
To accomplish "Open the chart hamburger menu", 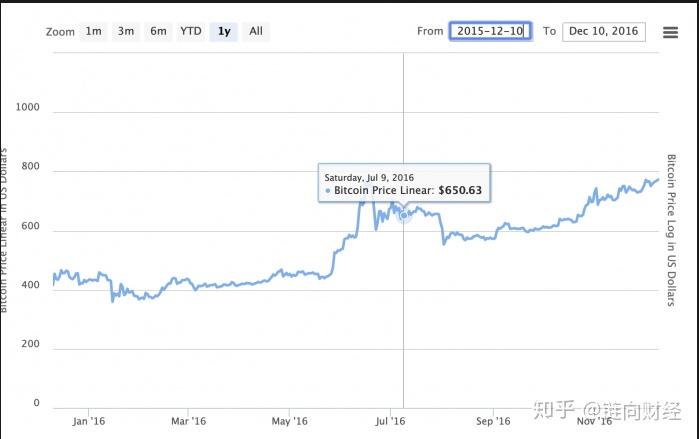I will pyautogui.click(x=671, y=32).
